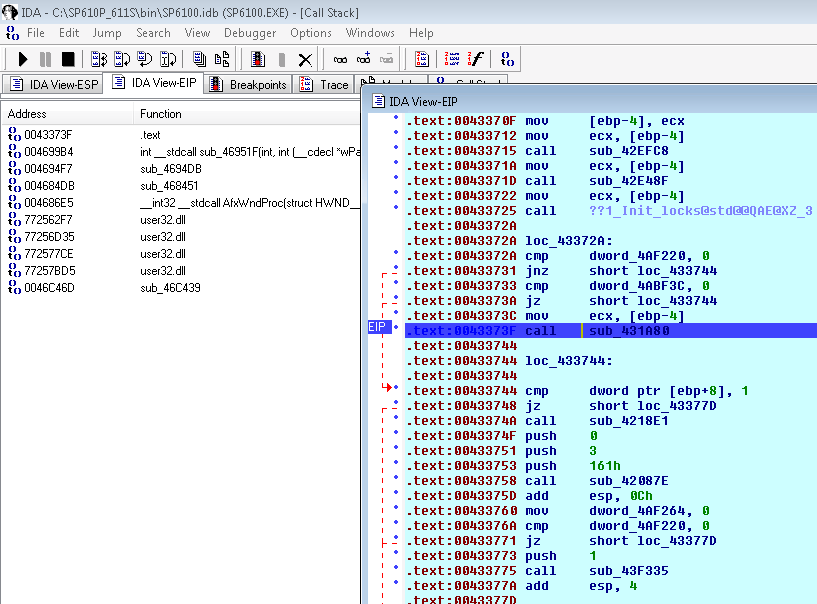Click the Step over toolbar icon
817x604 pixels.
(x=122, y=59)
